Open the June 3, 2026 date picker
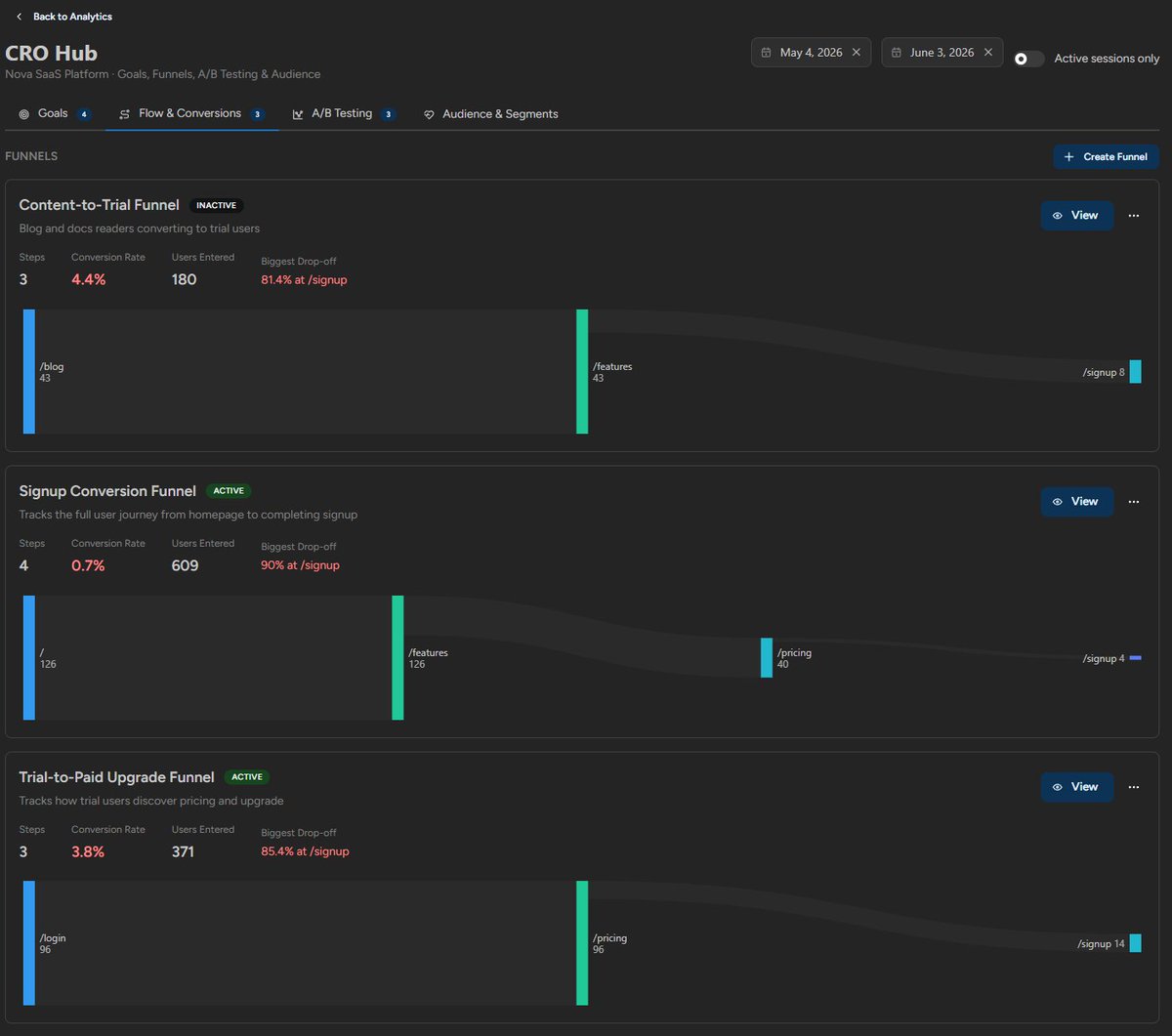Screen dimensions: 1172x1036 [x=942, y=53]
